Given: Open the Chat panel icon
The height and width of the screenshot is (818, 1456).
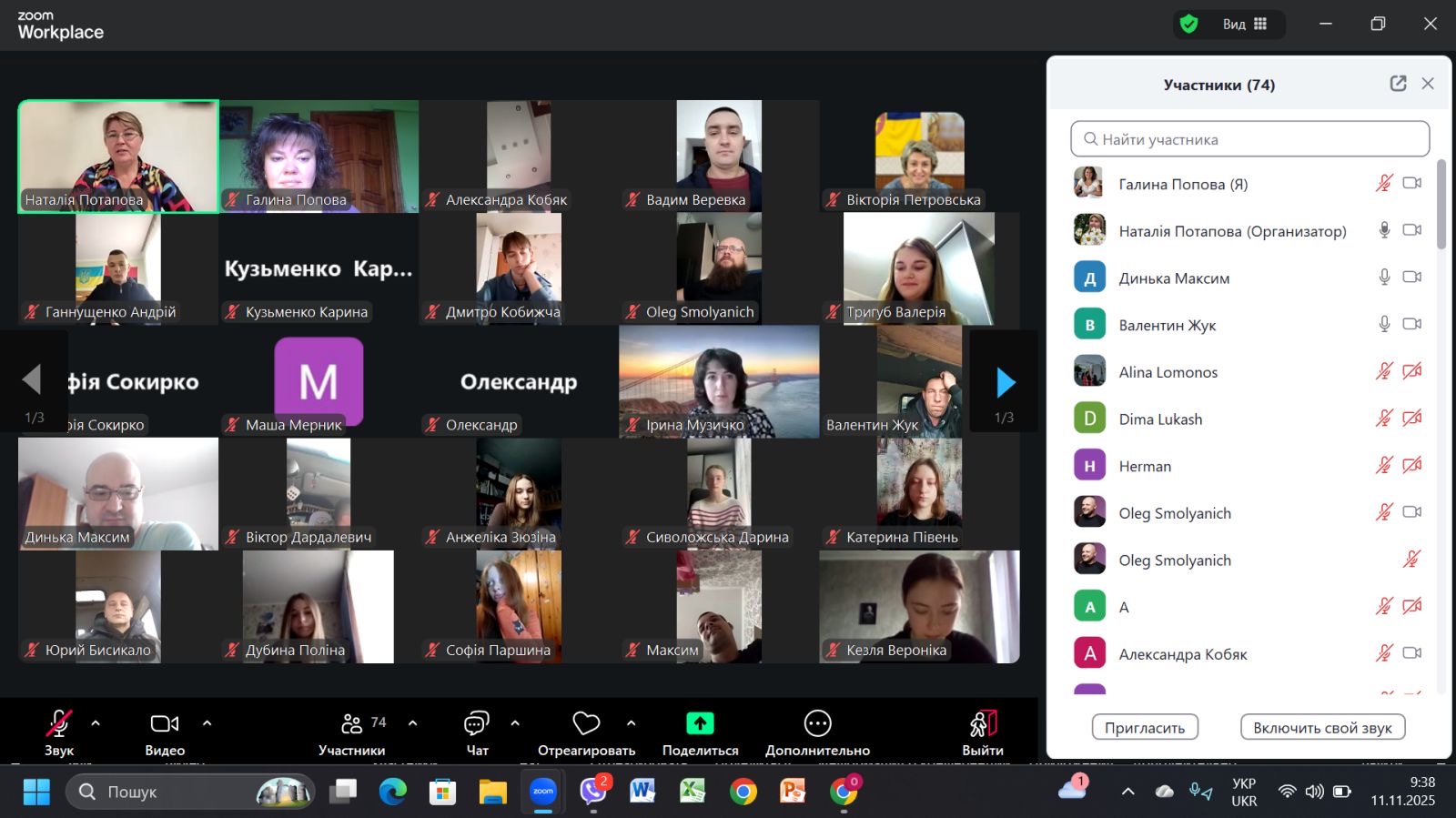Looking at the screenshot, I should pyautogui.click(x=476, y=724).
